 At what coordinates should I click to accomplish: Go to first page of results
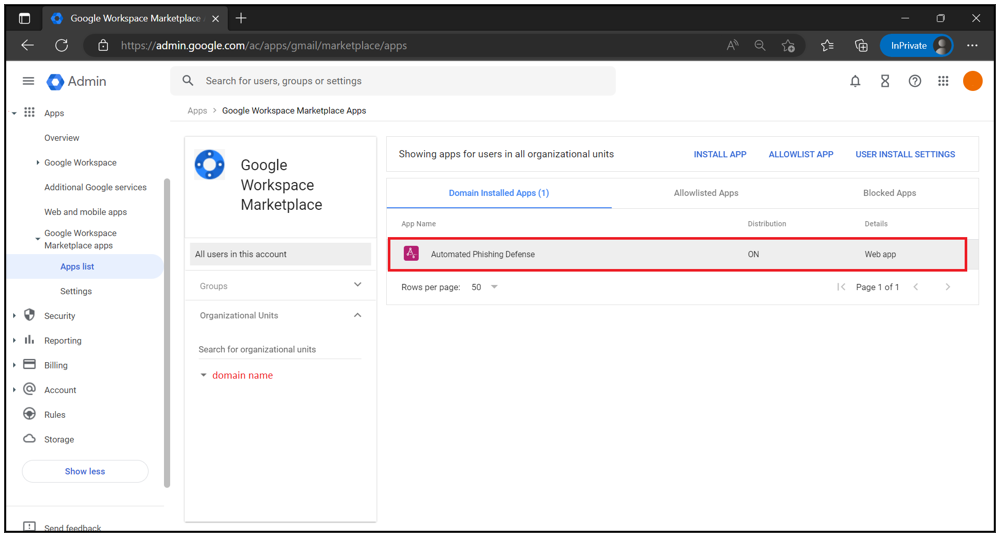[x=841, y=287]
